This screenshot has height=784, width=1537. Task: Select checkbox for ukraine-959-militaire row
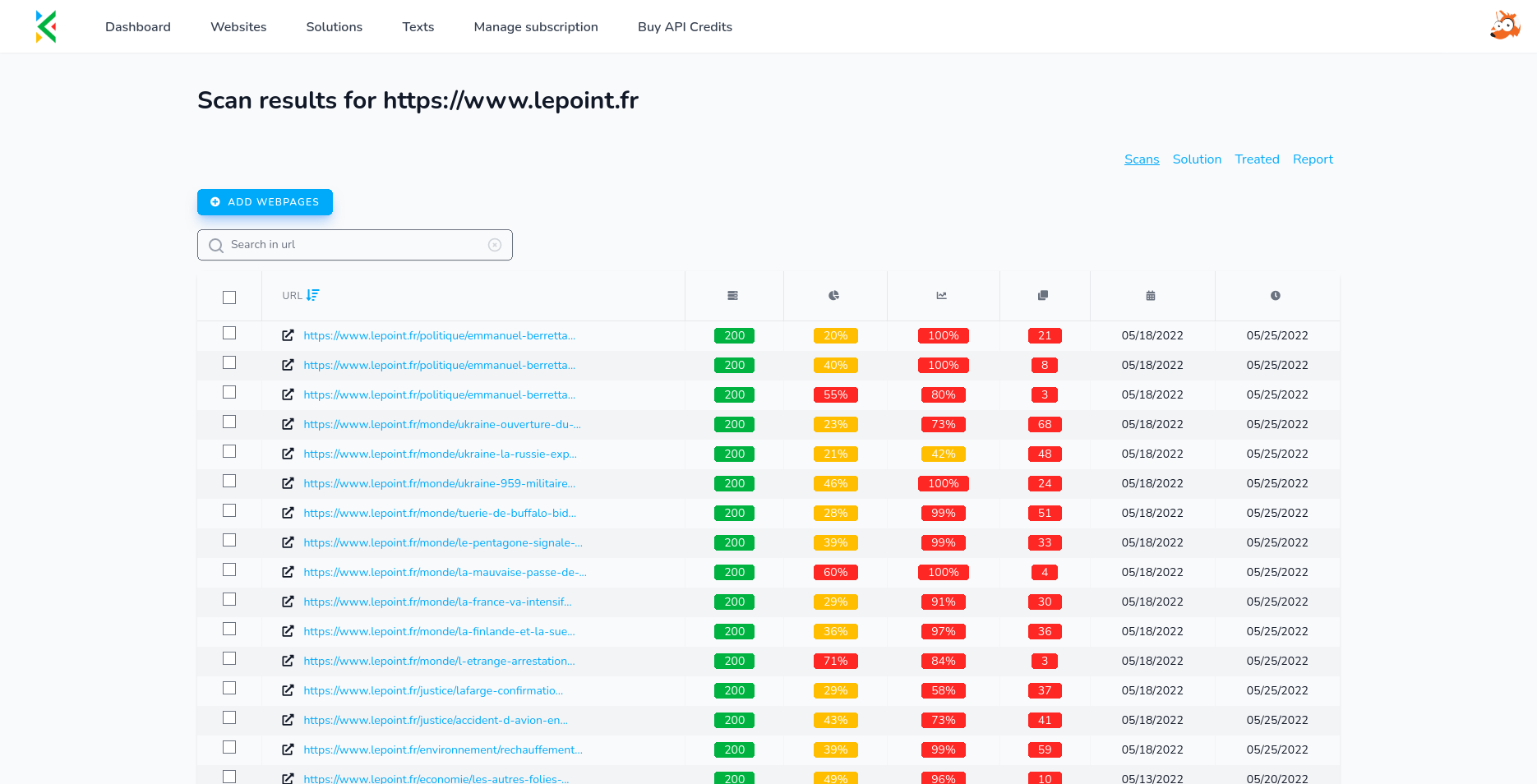pos(229,481)
